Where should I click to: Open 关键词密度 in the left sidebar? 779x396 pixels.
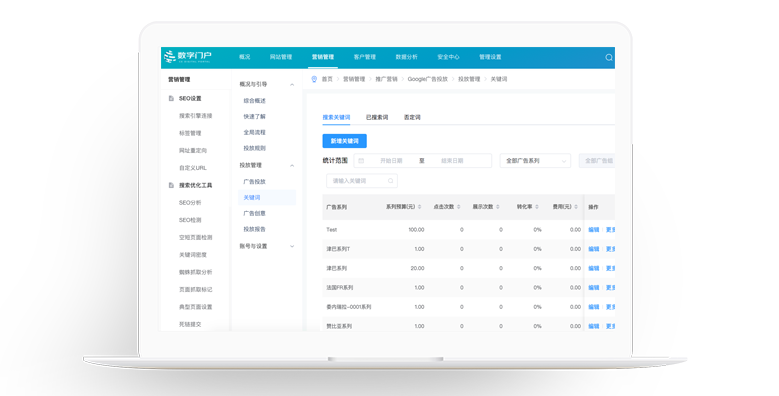pos(193,255)
